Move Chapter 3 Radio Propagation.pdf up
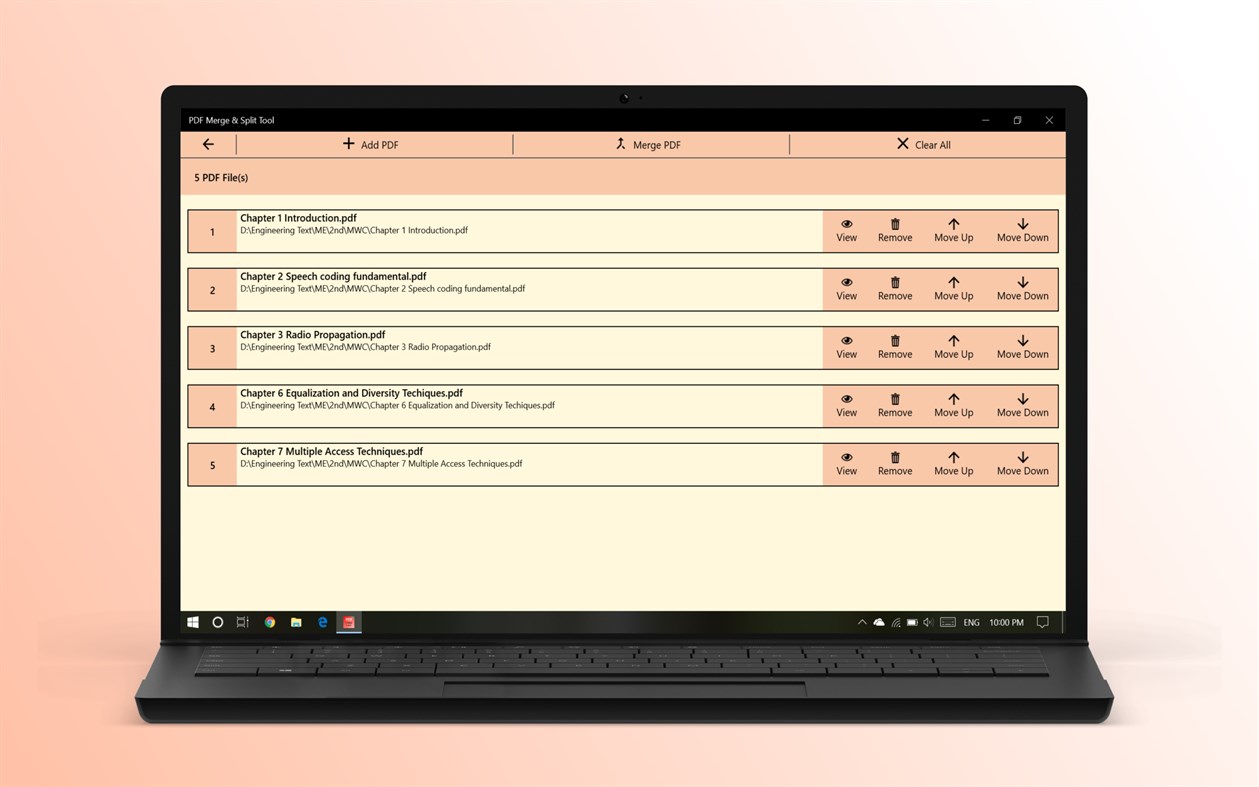This screenshot has height=787, width=1259. [x=952, y=347]
